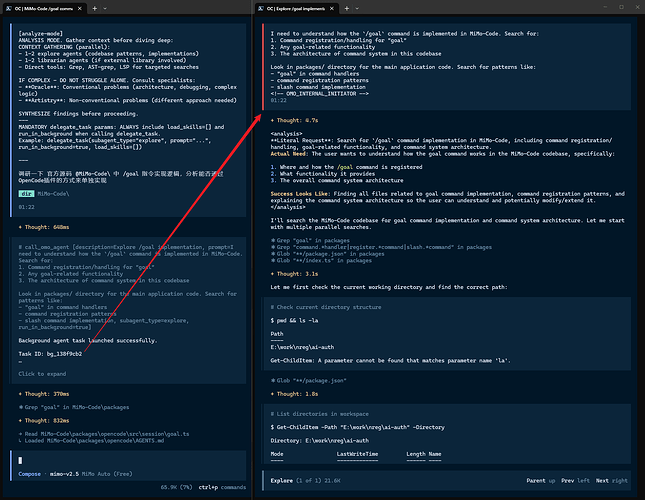645x500 pixels.
Task: Expand the 'Thought: 832ms' entry
Action: (44, 421)
